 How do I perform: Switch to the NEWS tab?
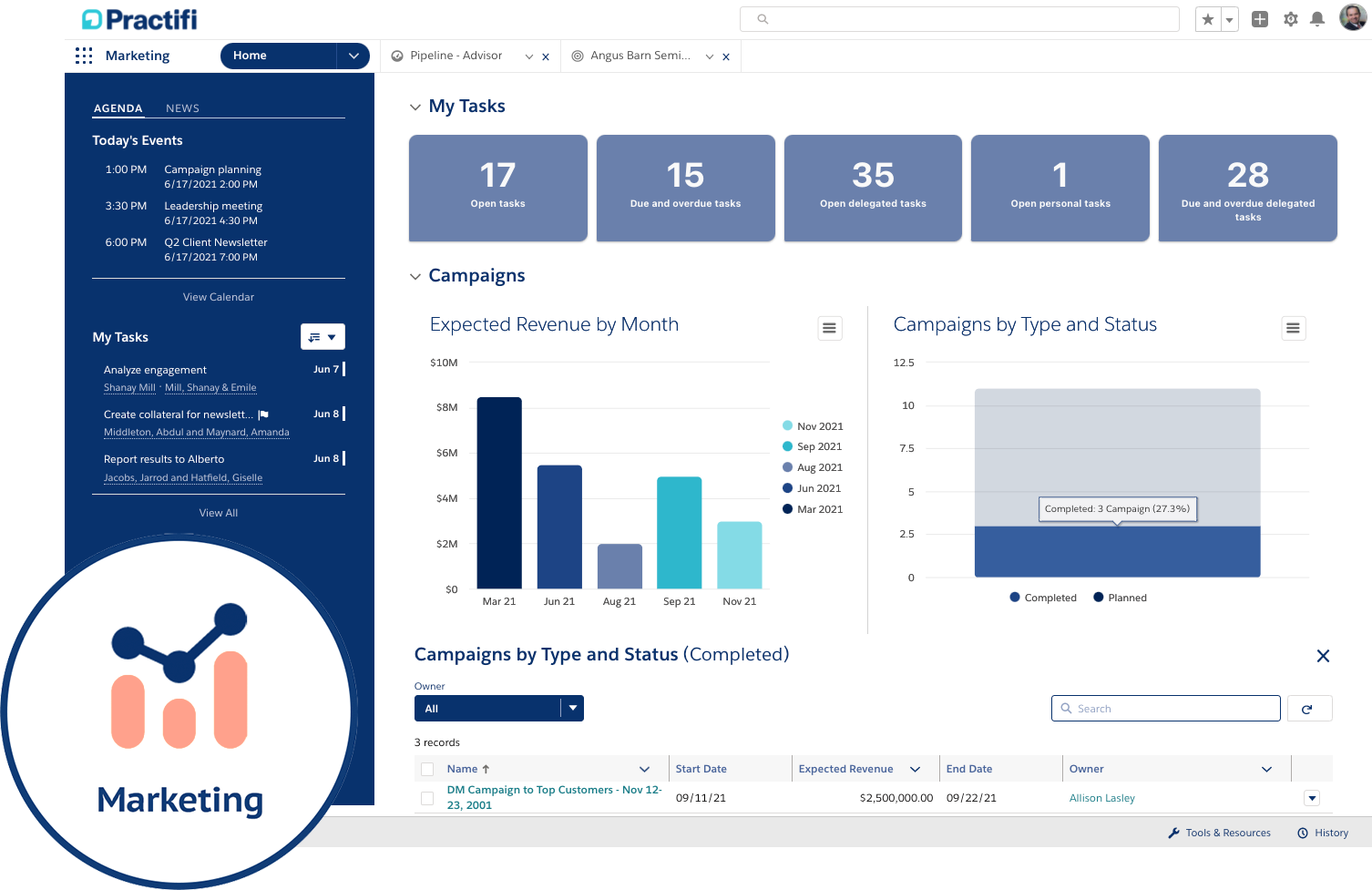(182, 107)
